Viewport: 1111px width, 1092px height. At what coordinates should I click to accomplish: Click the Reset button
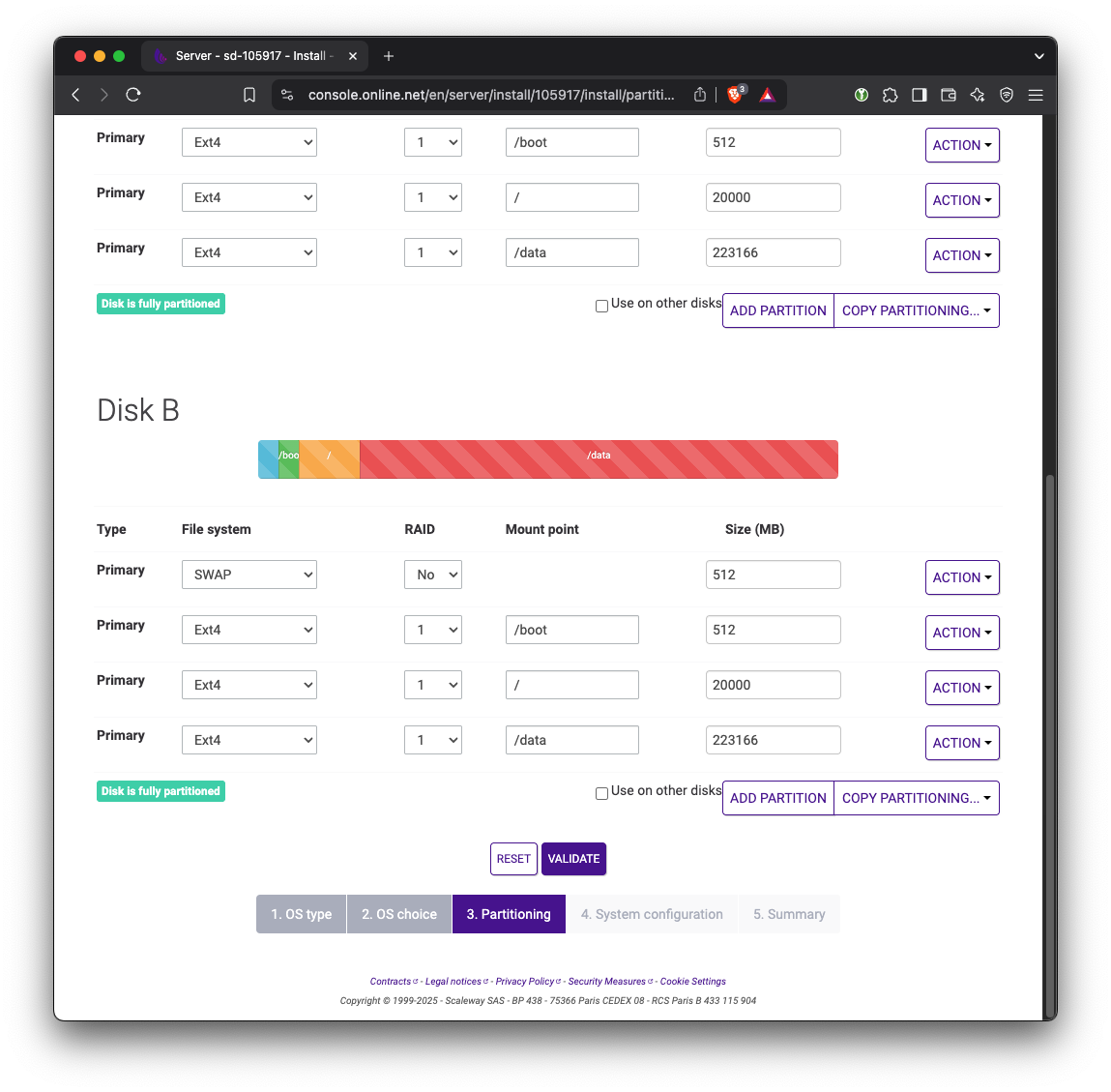tap(513, 859)
